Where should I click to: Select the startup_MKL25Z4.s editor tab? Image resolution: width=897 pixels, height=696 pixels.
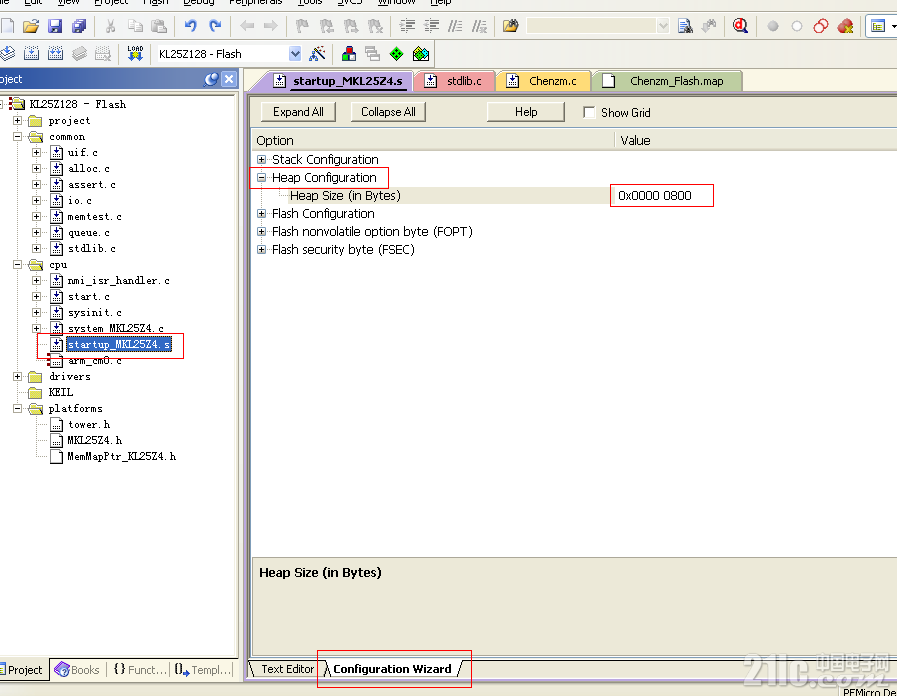(x=340, y=81)
